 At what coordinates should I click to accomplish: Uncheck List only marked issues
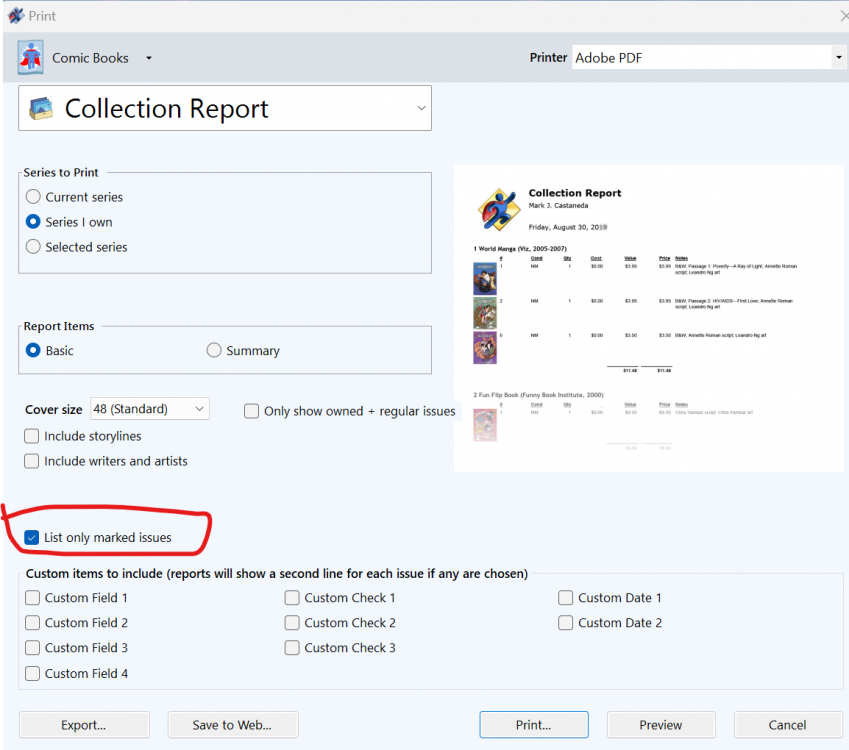32,538
